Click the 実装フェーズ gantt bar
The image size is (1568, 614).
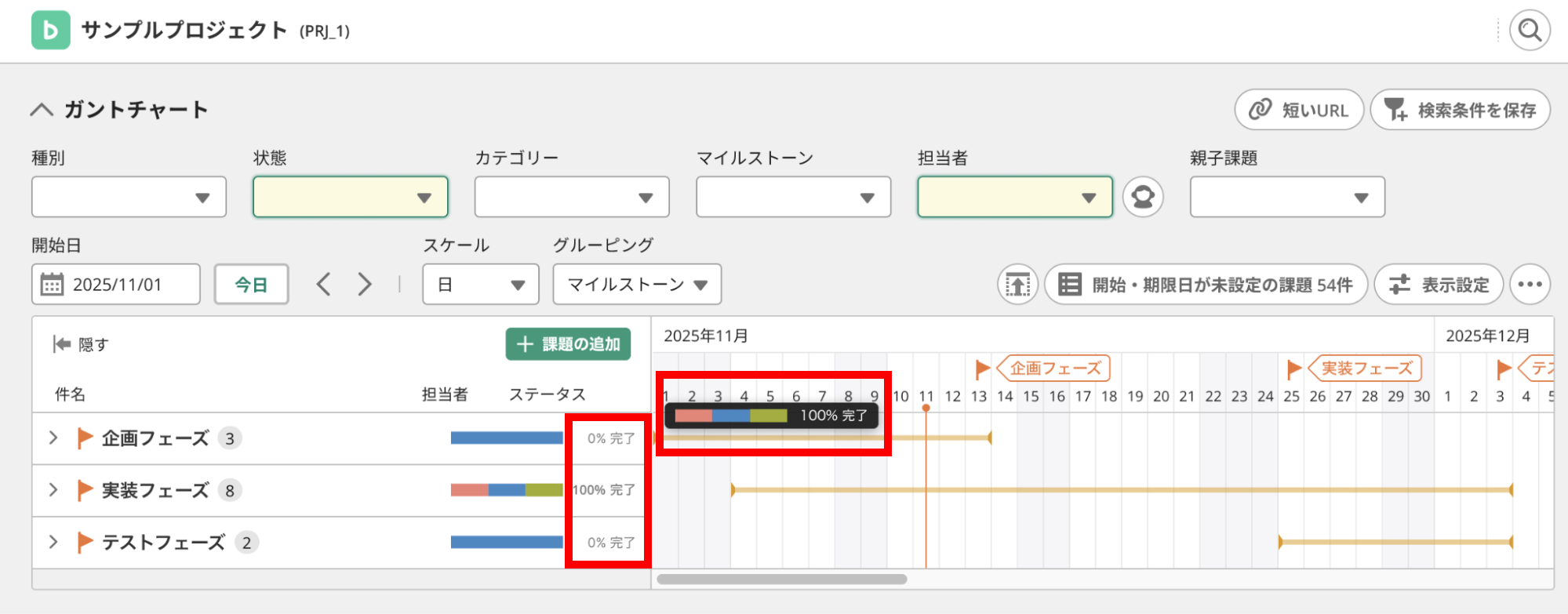point(1122,490)
